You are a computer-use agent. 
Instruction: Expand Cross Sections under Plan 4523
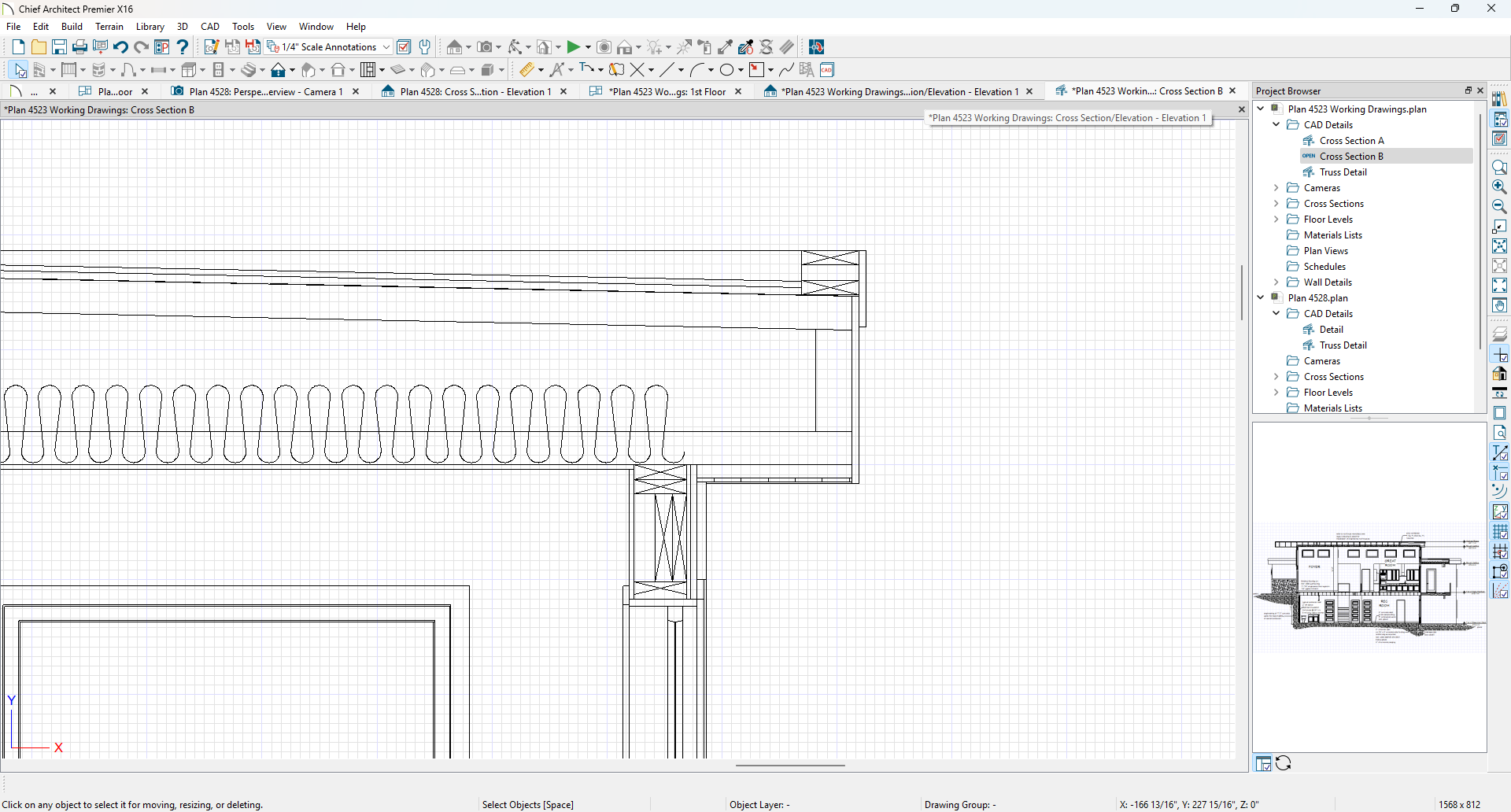click(1276, 203)
